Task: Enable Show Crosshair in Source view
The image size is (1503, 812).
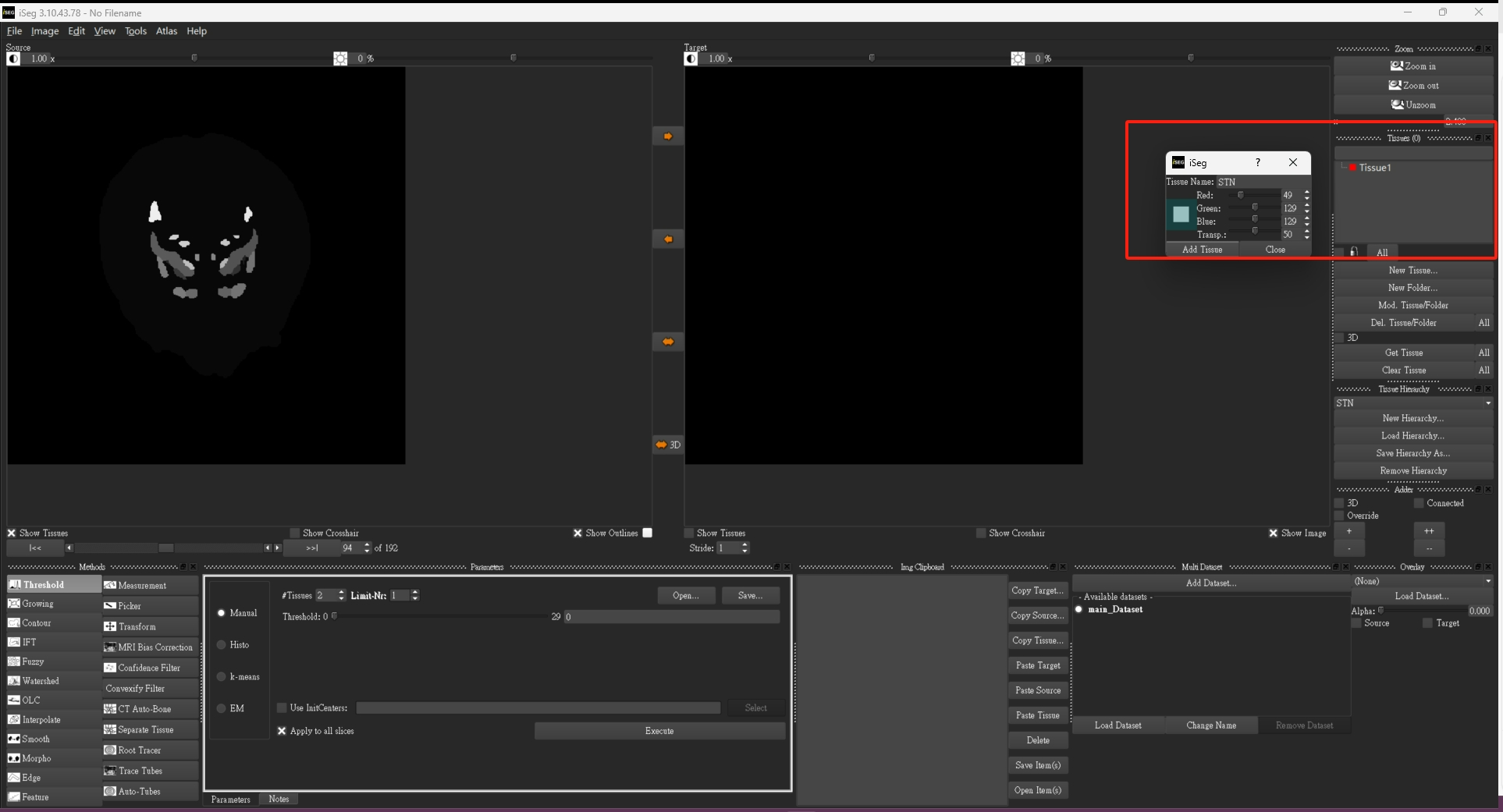Action: 295,534
